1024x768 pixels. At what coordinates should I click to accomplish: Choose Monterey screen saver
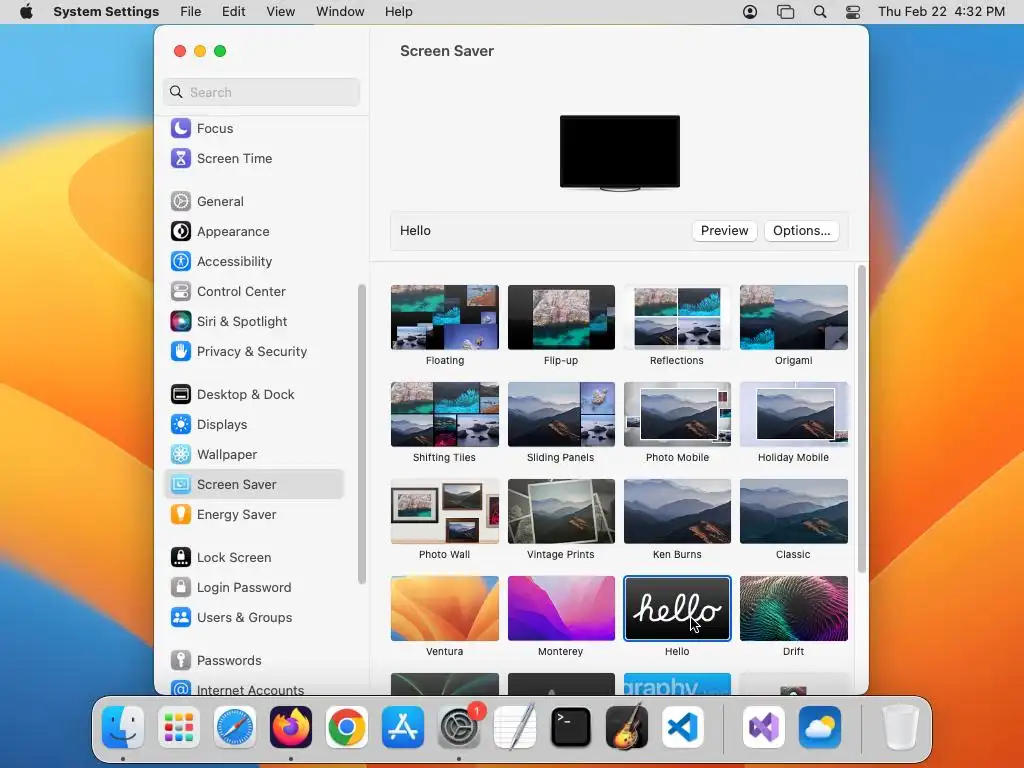561,609
